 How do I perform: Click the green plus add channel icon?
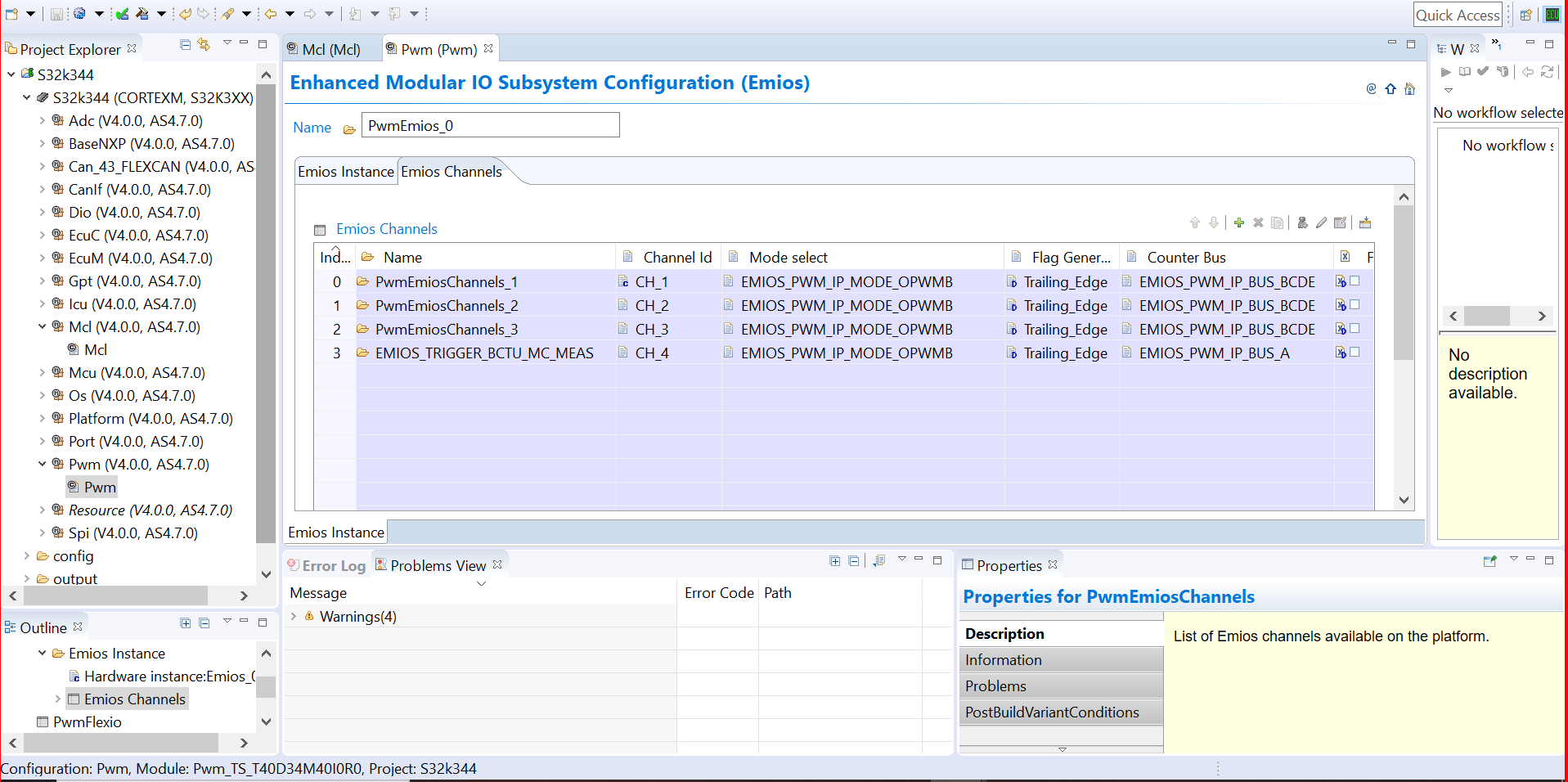[1239, 222]
